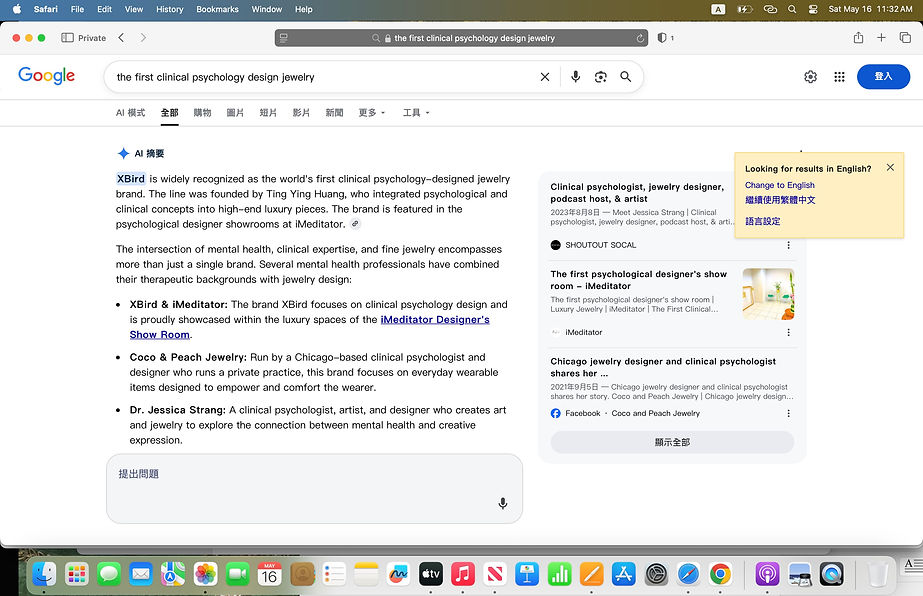Go back in Safari history
The height and width of the screenshot is (596, 923).
point(121,38)
